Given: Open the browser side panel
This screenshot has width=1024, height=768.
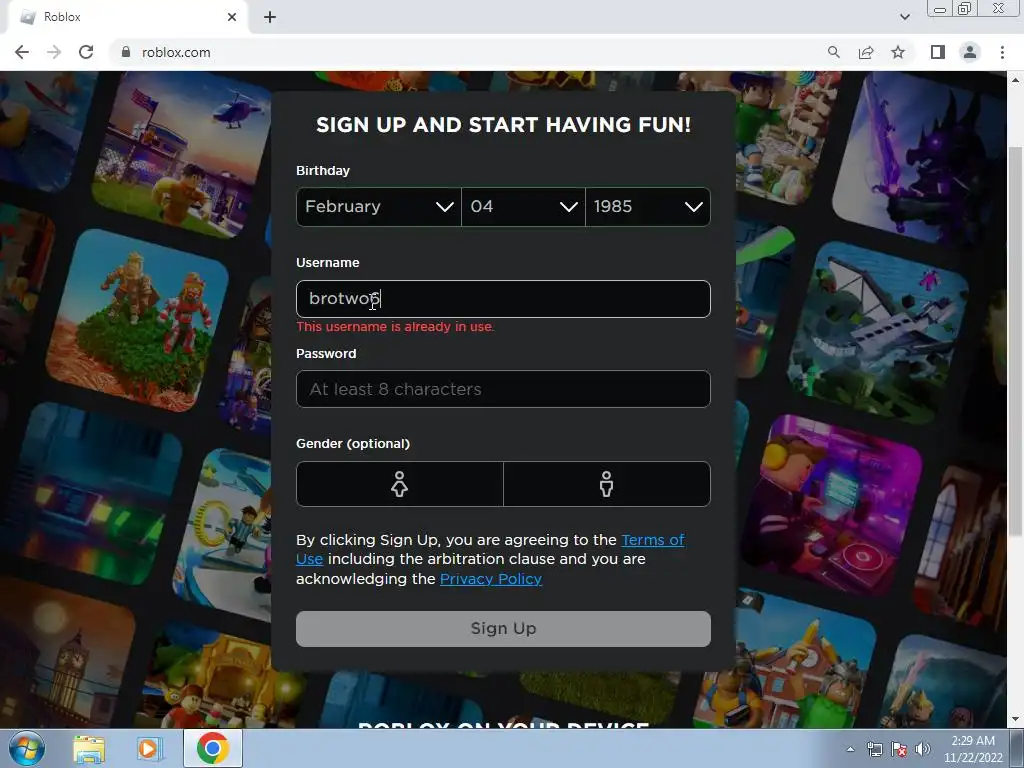Looking at the screenshot, I should (x=938, y=52).
